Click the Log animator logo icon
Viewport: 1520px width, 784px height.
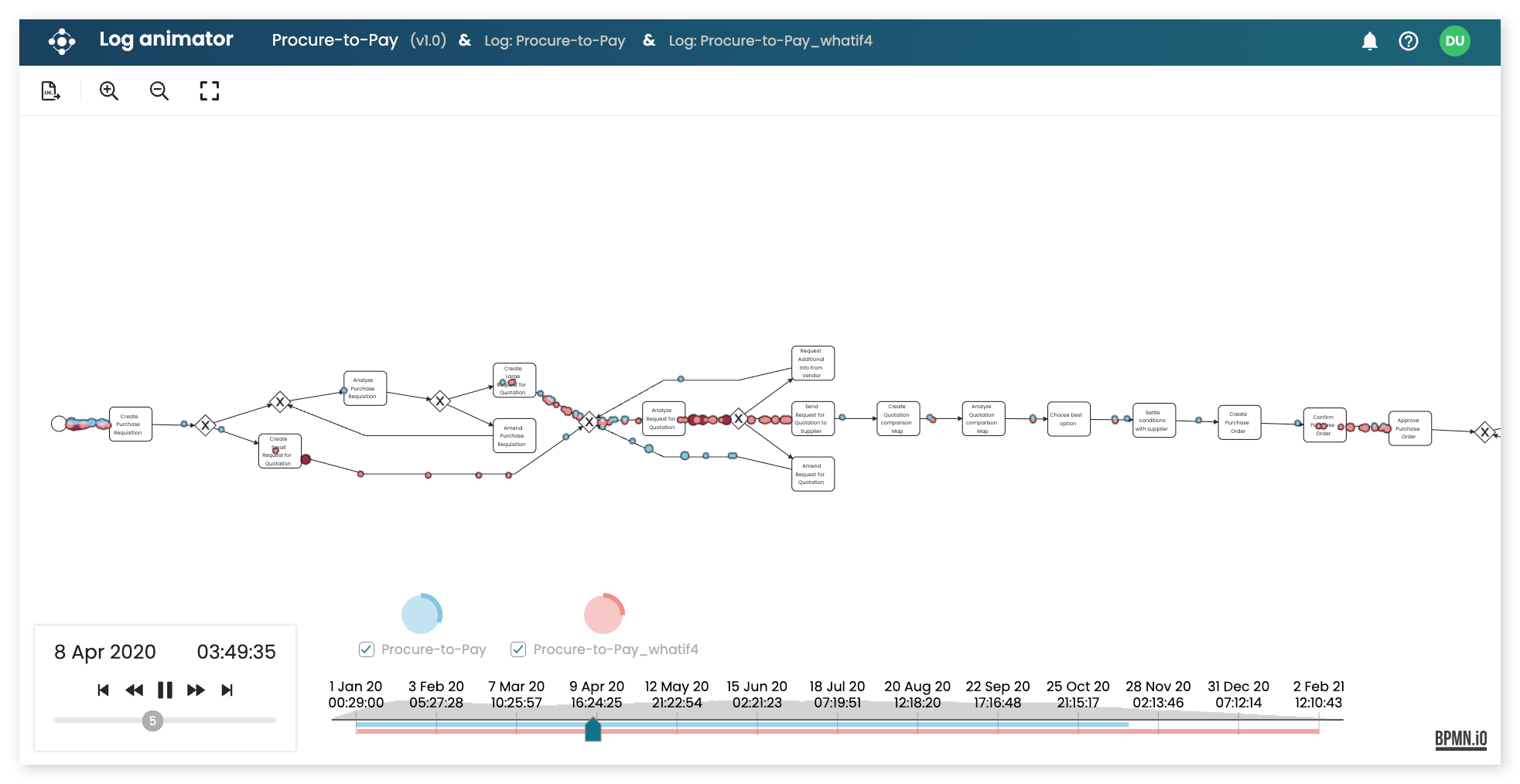[62, 42]
